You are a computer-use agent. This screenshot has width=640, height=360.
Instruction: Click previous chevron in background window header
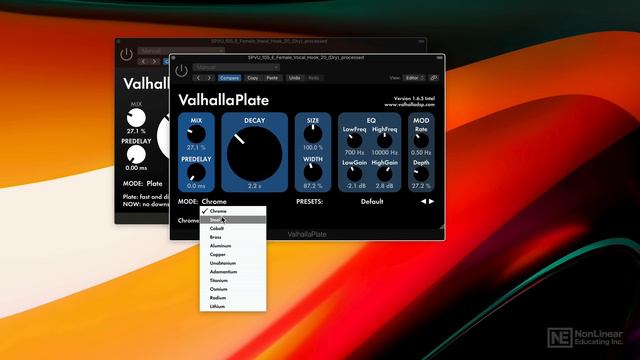click(x=144, y=62)
